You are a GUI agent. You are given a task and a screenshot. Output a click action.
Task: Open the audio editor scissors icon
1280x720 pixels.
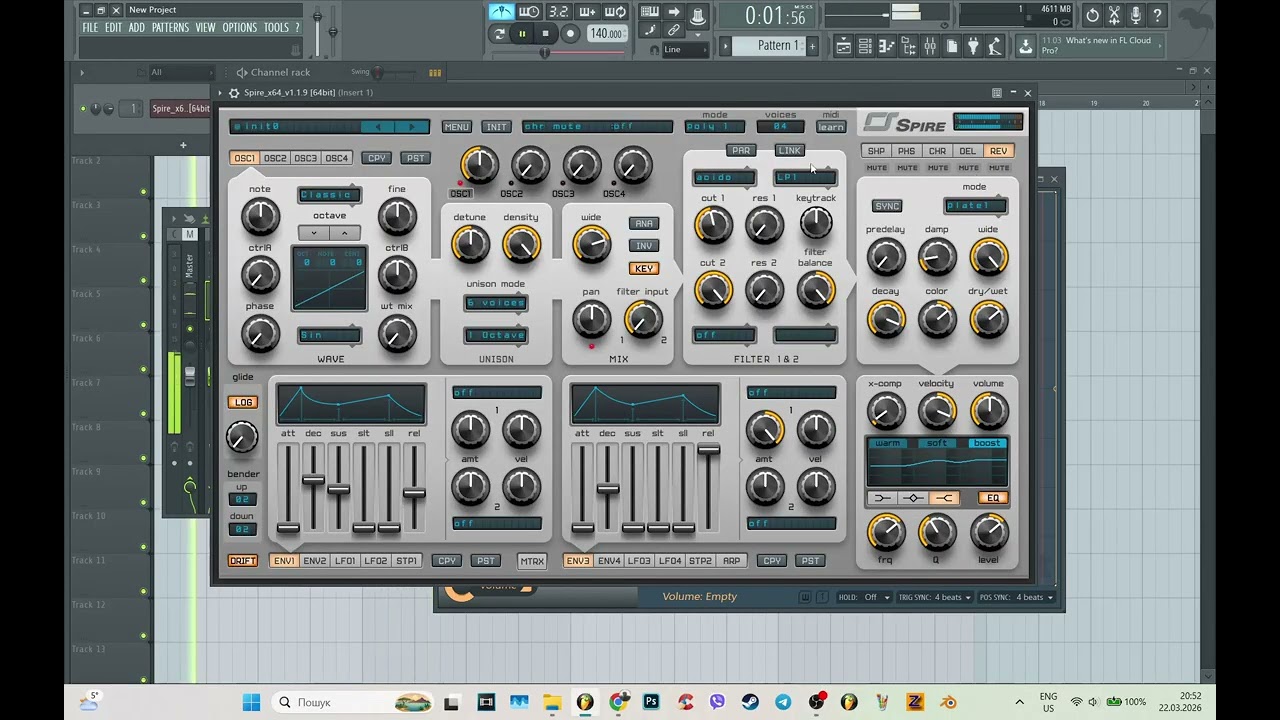(1114, 16)
